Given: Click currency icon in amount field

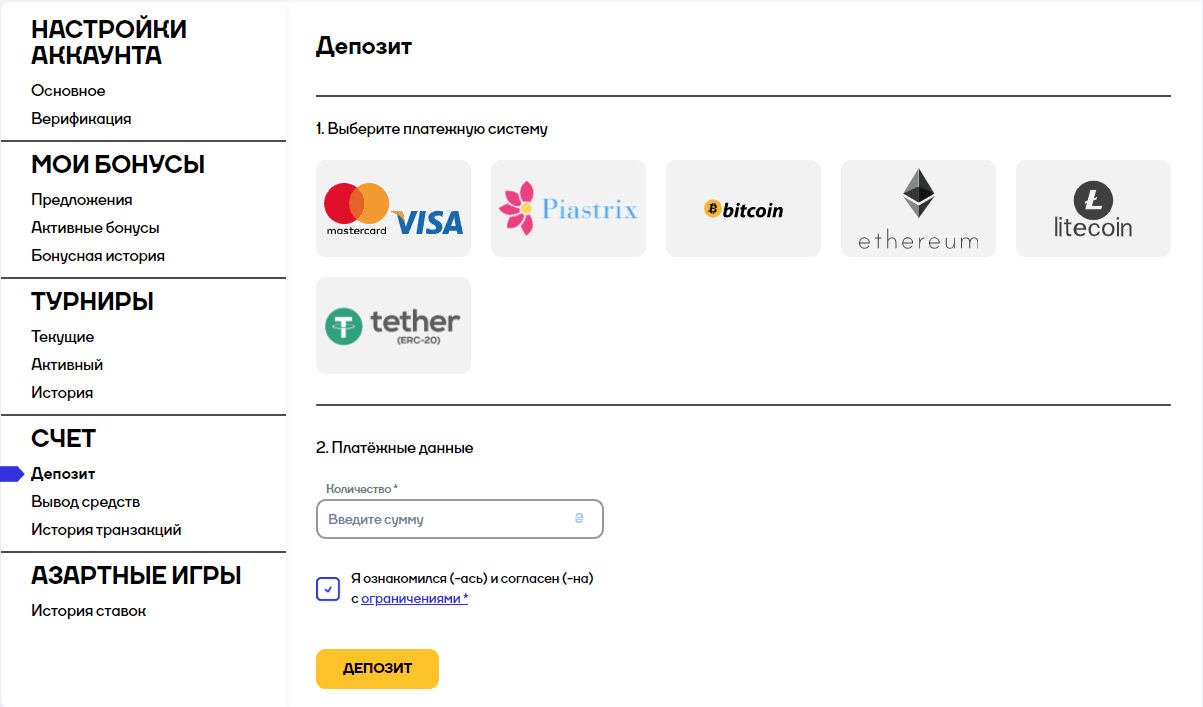Looking at the screenshot, I should click(578, 519).
